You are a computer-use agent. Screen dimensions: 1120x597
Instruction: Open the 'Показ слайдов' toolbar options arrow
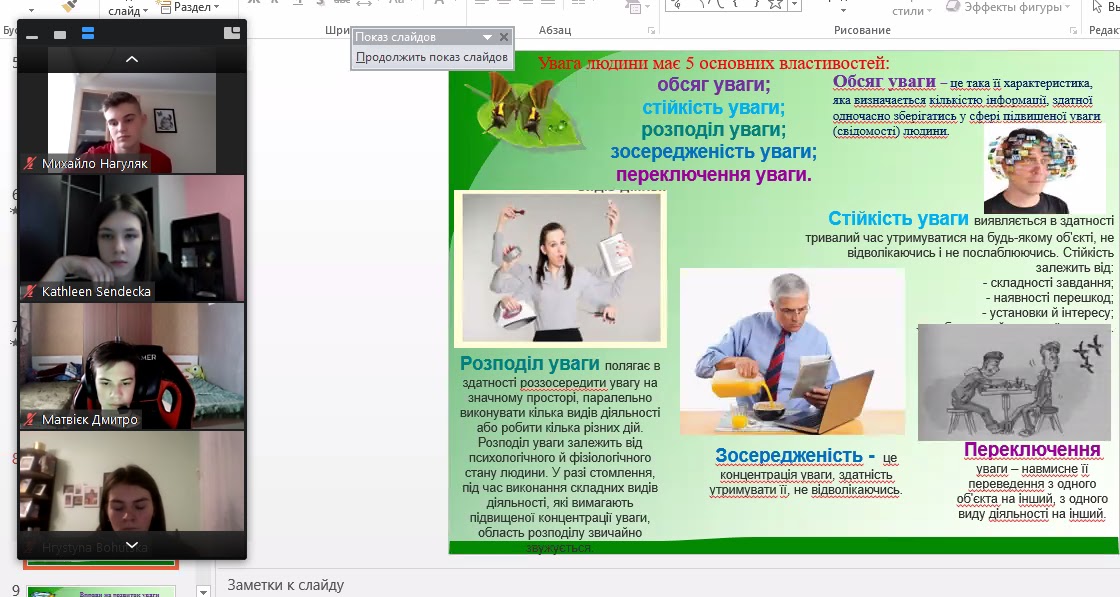coord(487,37)
